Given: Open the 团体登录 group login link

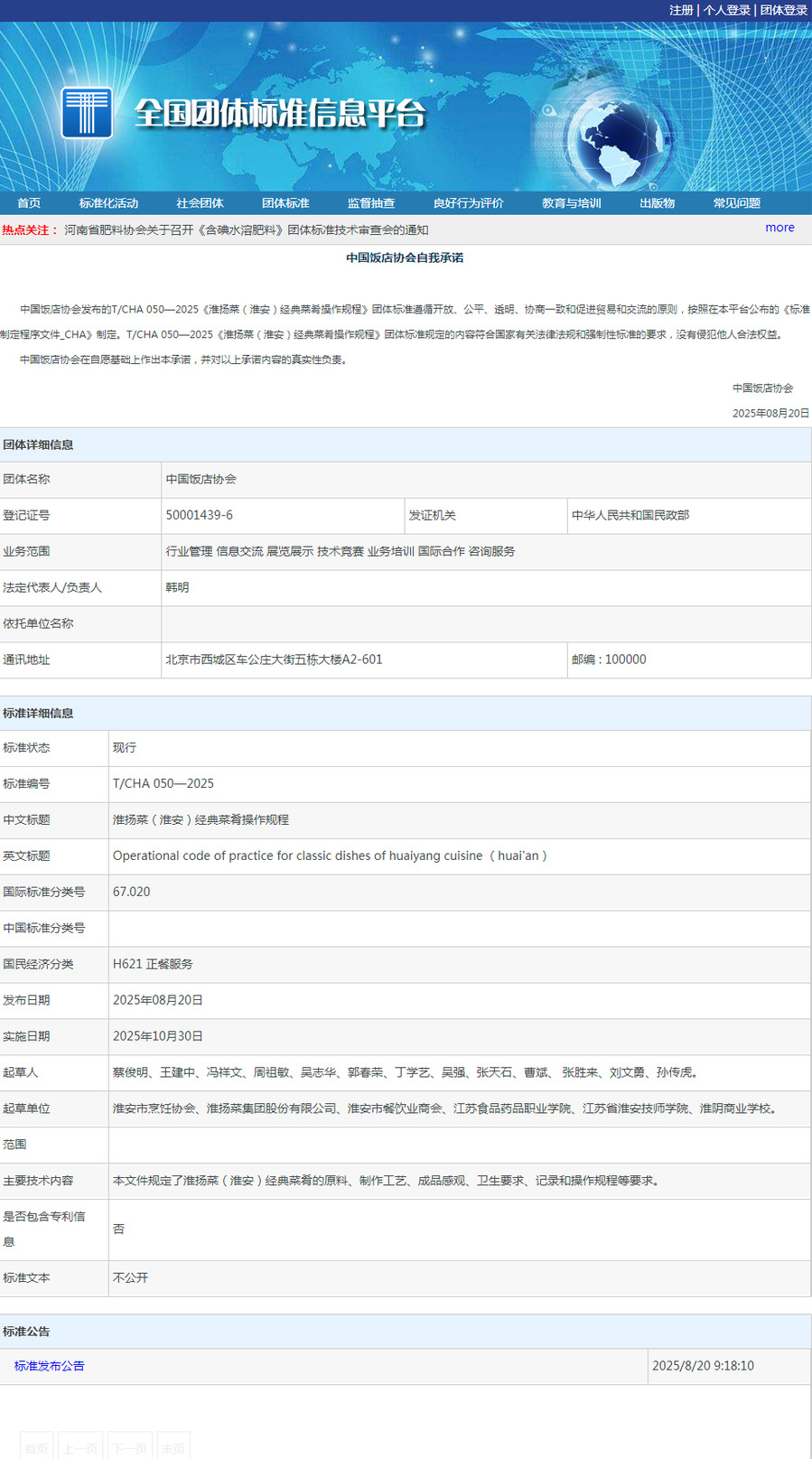Looking at the screenshot, I should click(x=783, y=10).
